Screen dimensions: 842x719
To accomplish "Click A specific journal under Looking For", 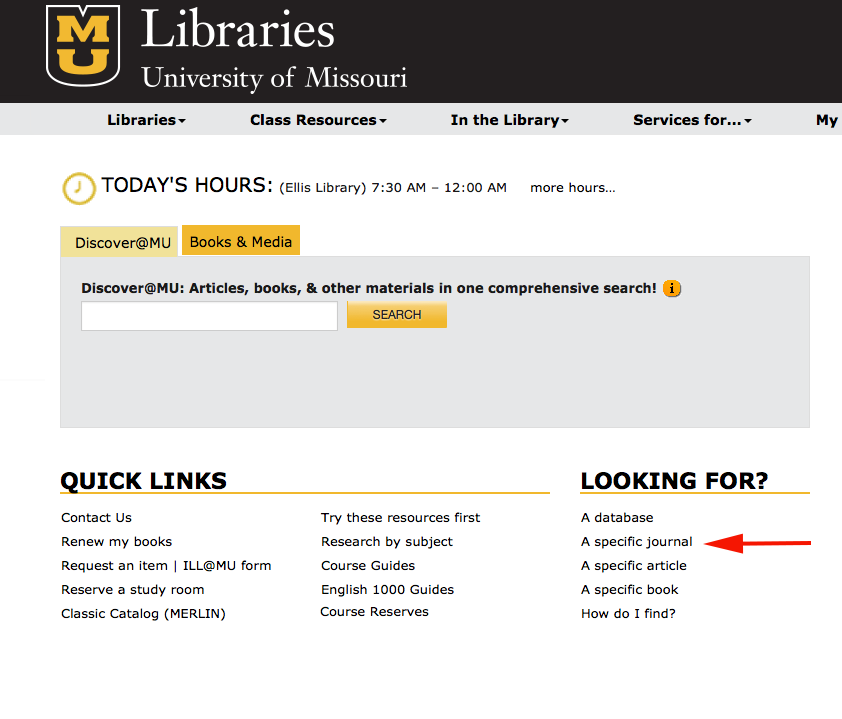I will 636,541.
